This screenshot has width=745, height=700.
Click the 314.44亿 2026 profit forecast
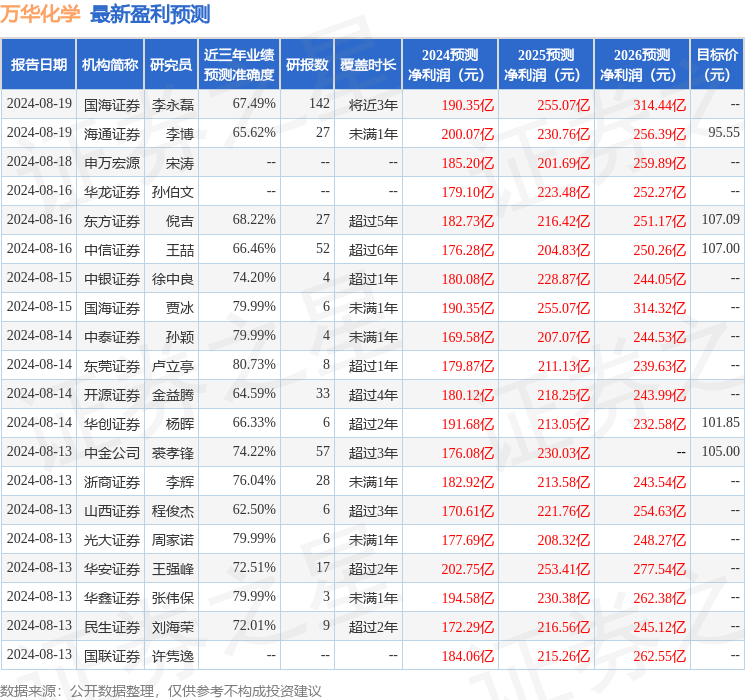coord(659,105)
